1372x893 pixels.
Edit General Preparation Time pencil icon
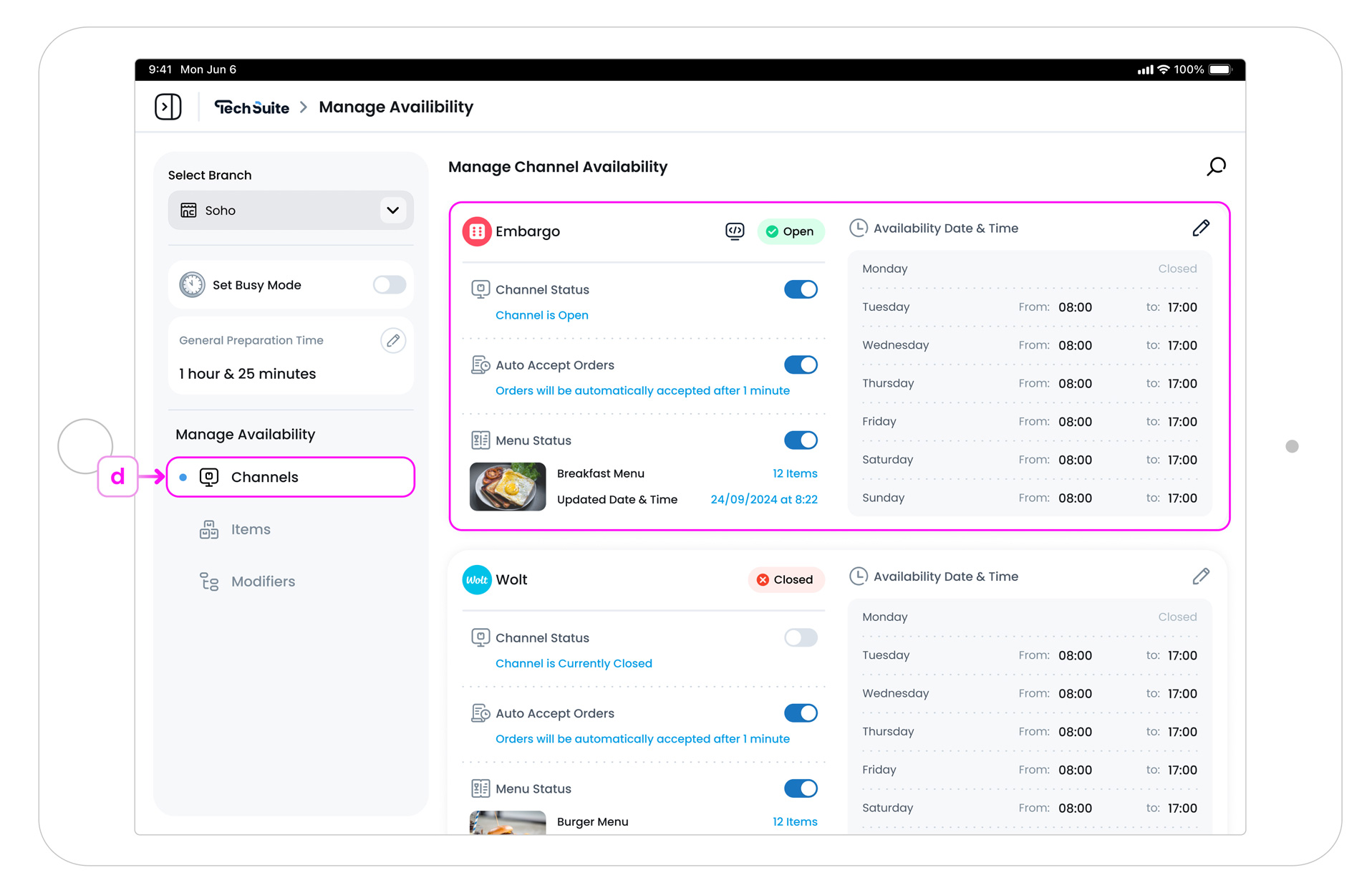click(x=393, y=340)
